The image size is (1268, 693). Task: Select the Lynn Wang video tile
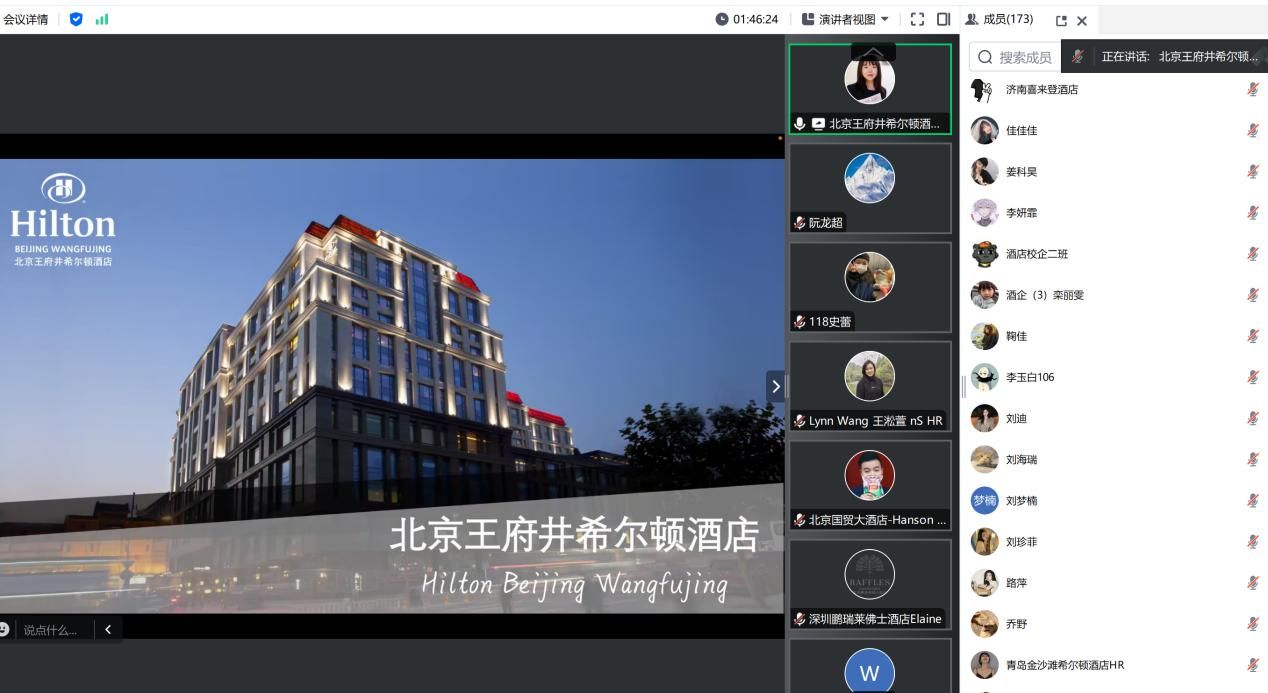[870, 386]
